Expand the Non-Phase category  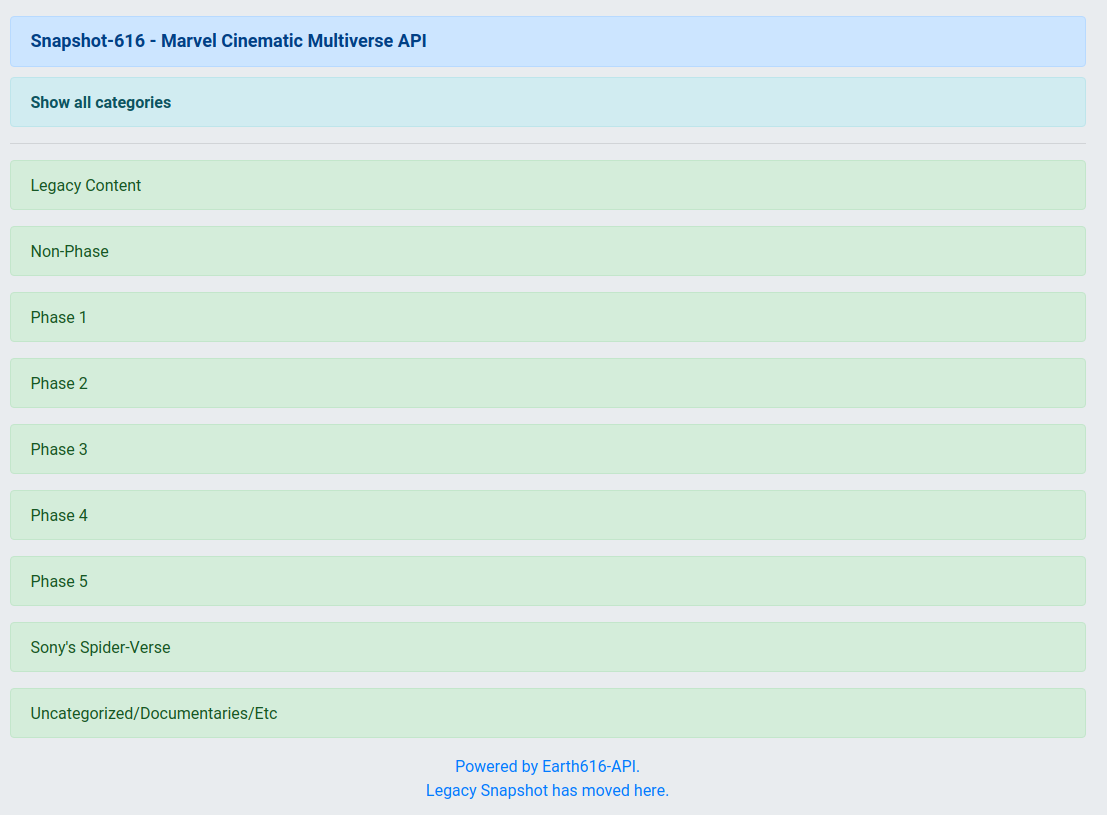548,251
